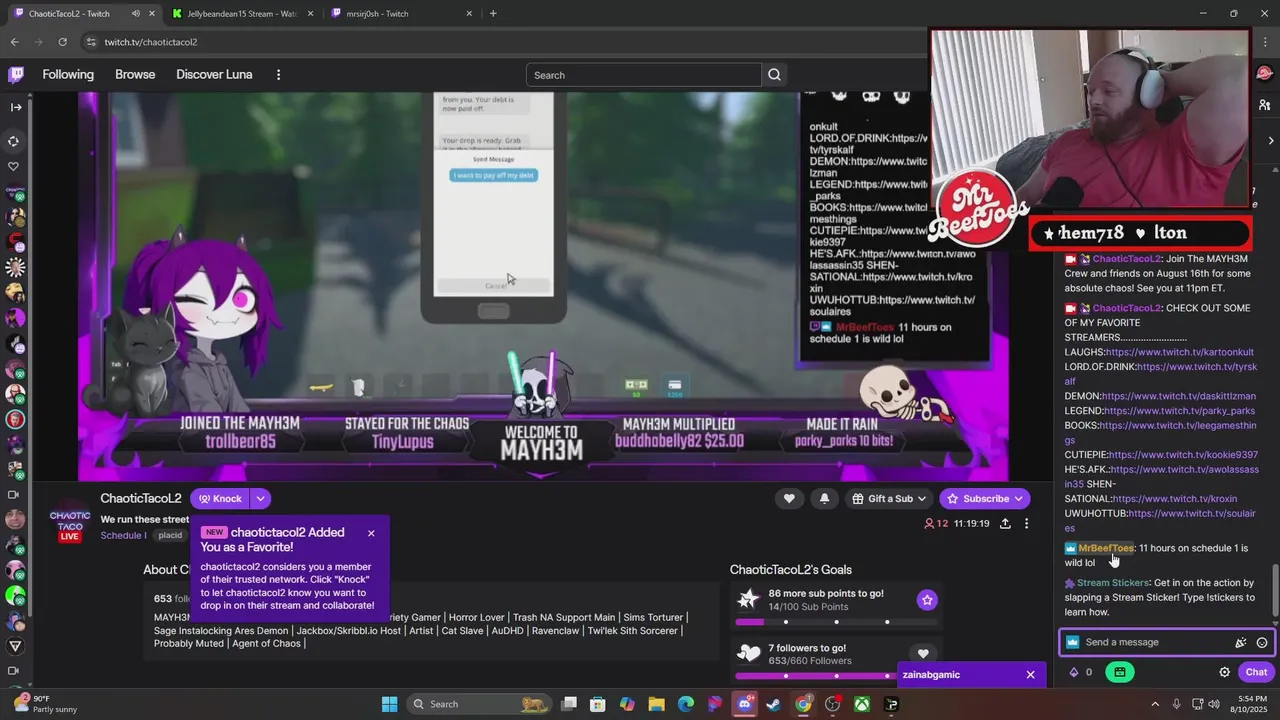Click MrBeefToes username in chat
Screen dimensions: 1280x720
(x=1106, y=548)
